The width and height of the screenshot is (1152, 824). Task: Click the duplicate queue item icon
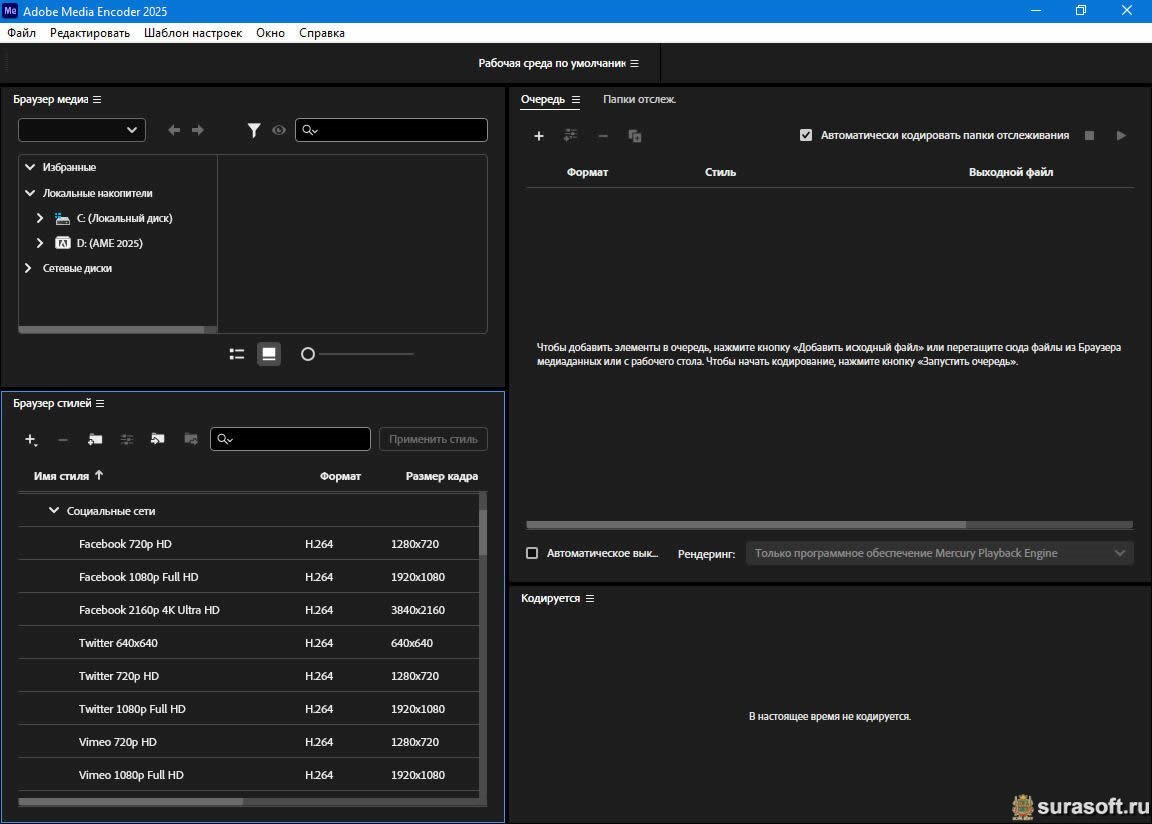[x=635, y=136]
